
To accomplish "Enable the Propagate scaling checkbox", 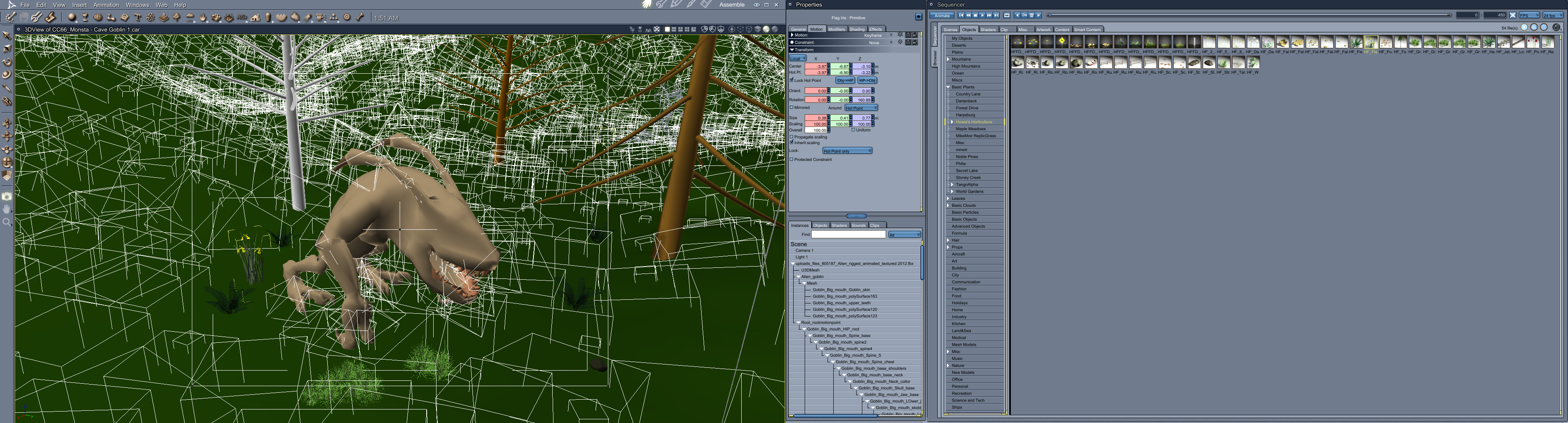I will 792,136.
